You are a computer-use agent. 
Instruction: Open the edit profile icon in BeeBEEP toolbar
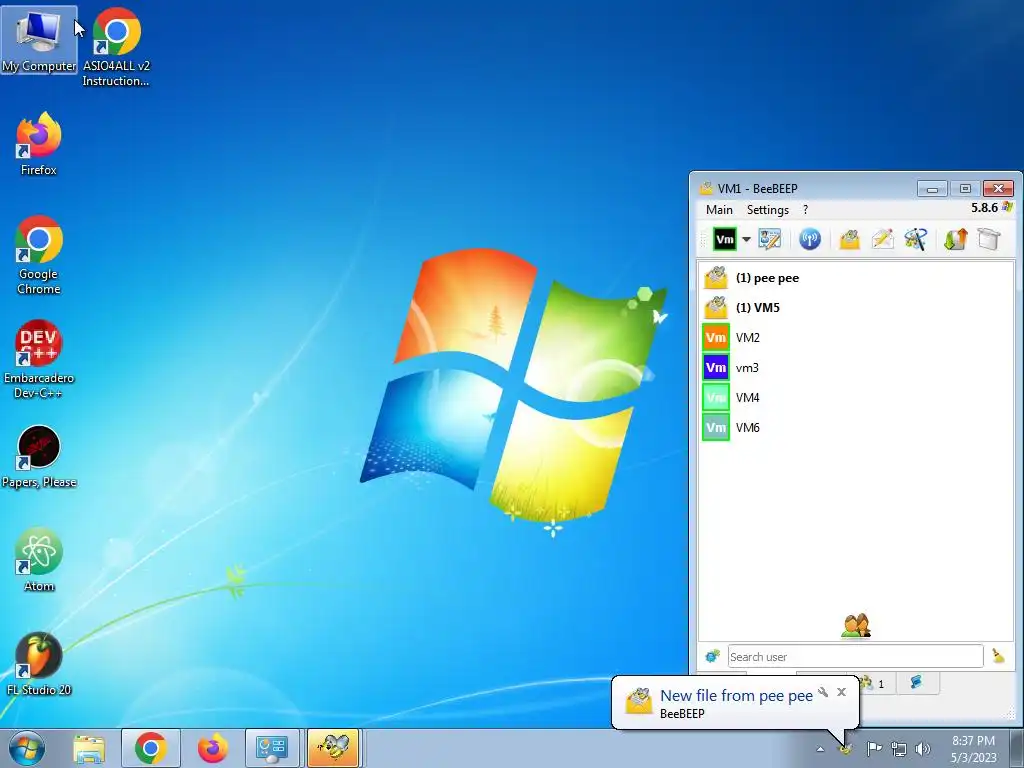tap(770, 239)
